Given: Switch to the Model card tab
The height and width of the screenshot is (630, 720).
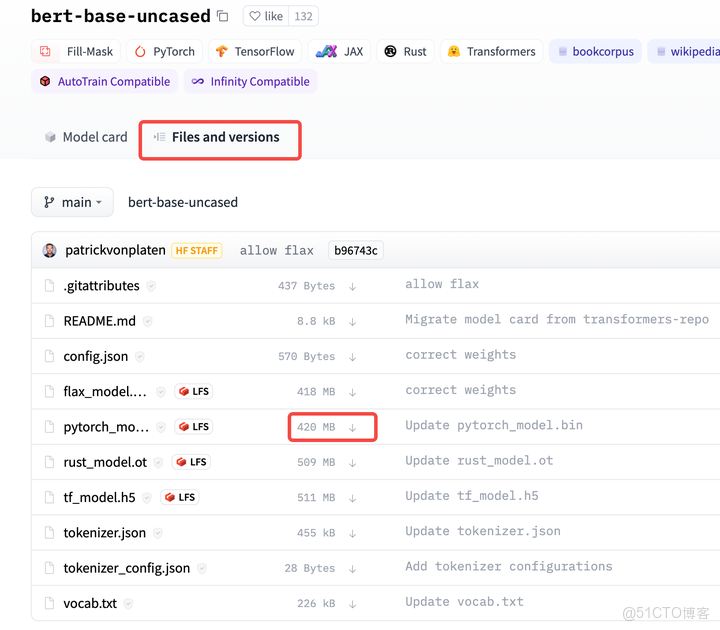Looking at the screenshot, I should coord(86,137).
